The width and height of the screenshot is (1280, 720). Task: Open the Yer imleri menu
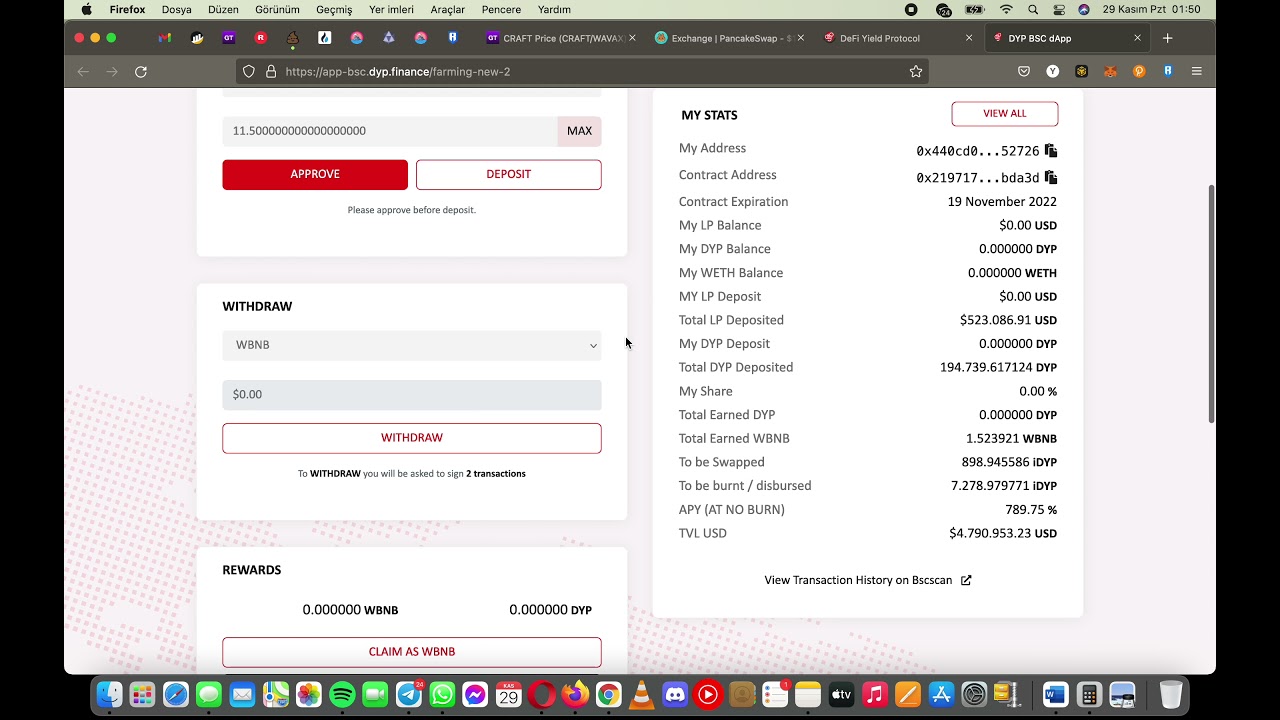[391, 9]
